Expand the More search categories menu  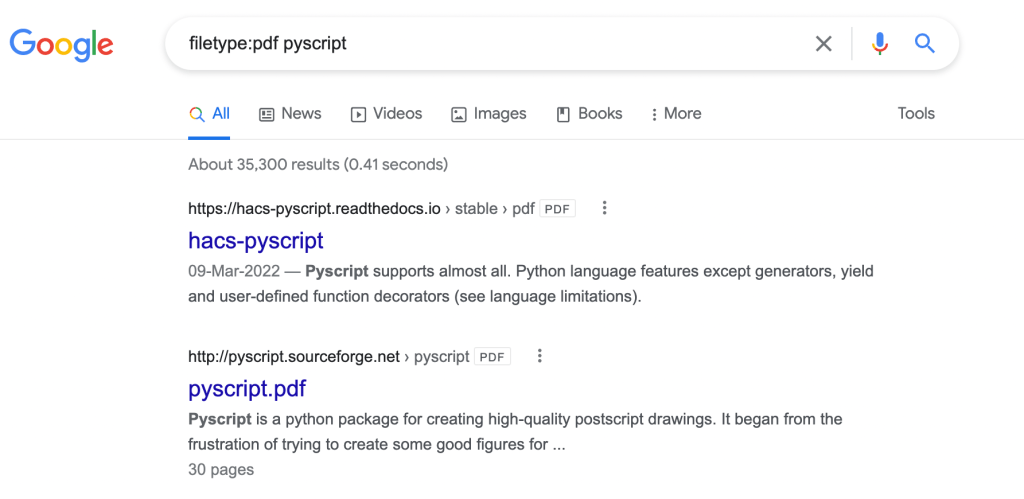675,114
